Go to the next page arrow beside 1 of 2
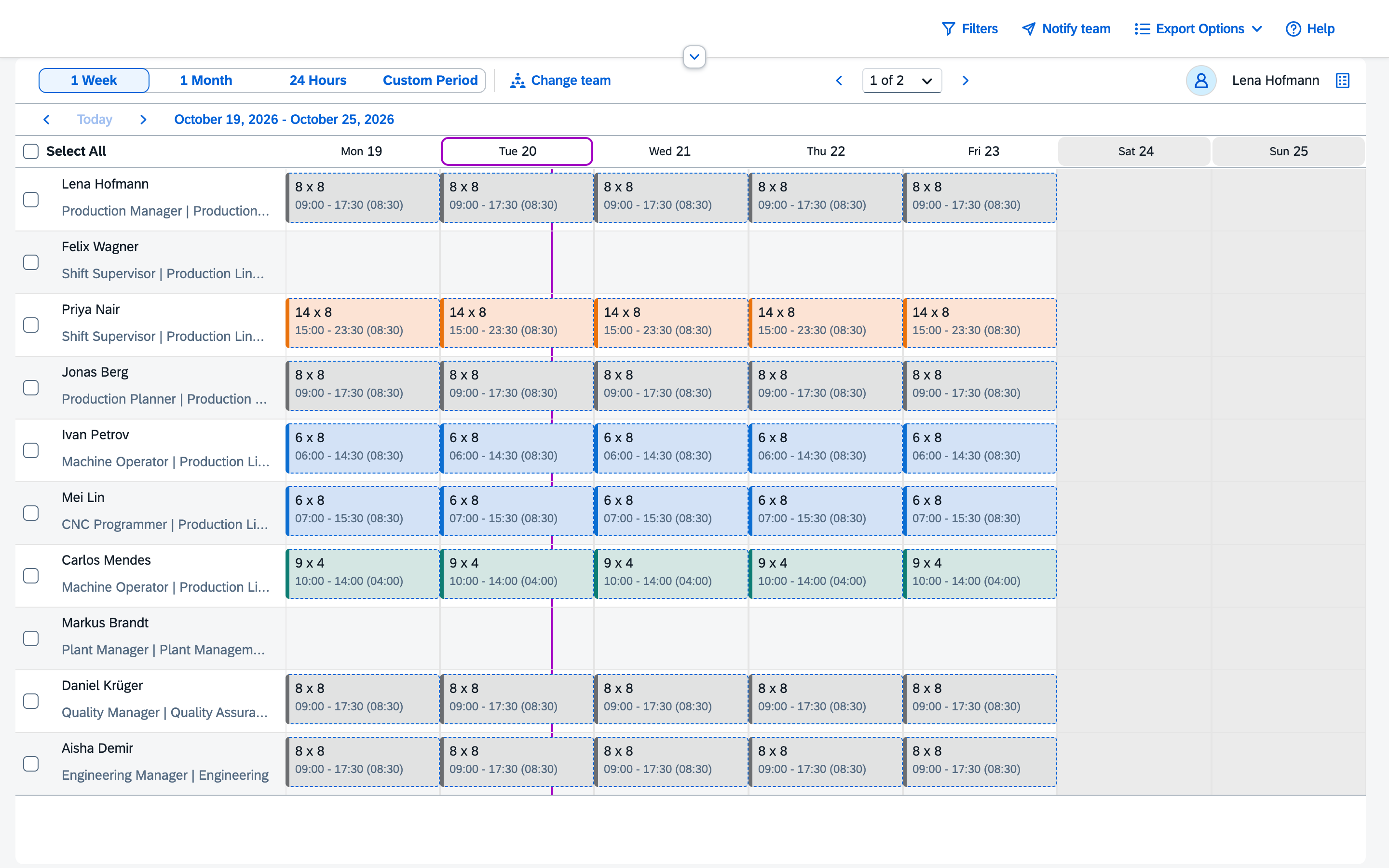 pyautogui.click(x=966, y=81)
